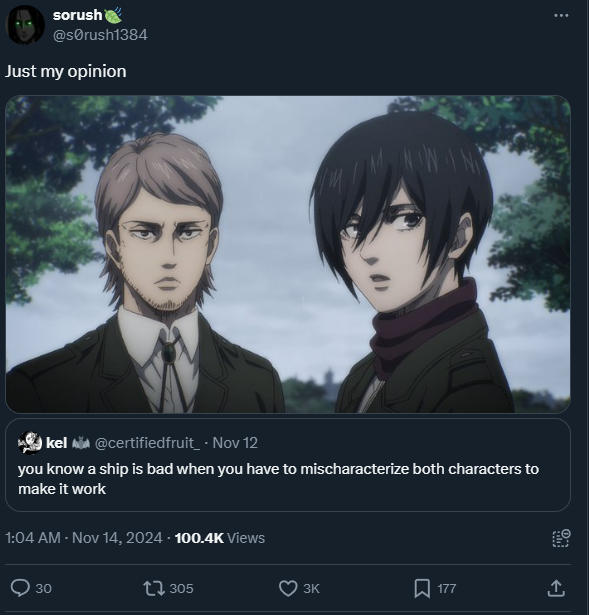Open kel's small avatar in quoted post
Viewport: 589px width, 615px height.
[30, 443]
